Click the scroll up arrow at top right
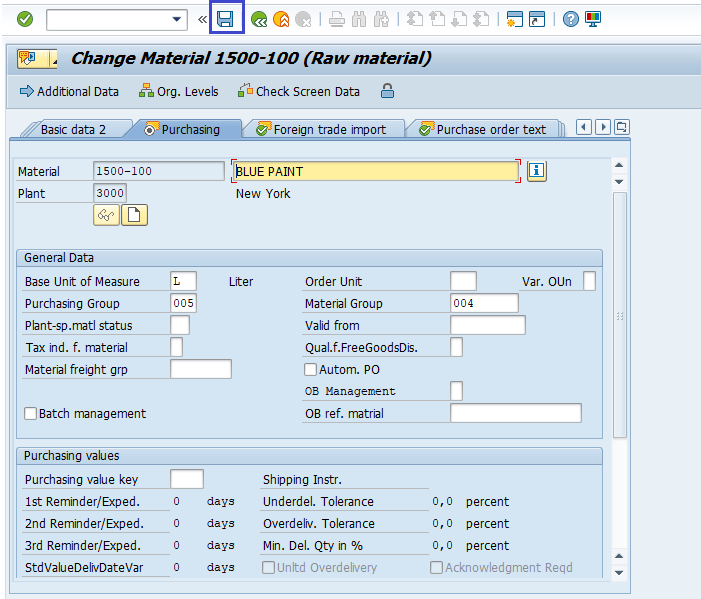 tap(619, 165)
